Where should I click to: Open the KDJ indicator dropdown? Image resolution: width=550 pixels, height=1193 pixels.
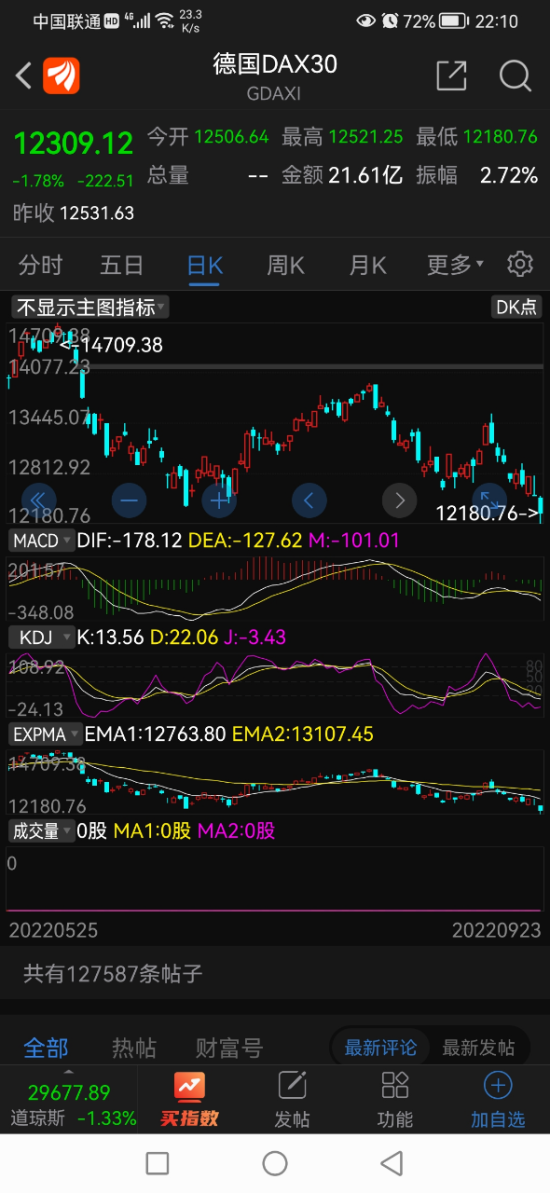tap(41, 637)
